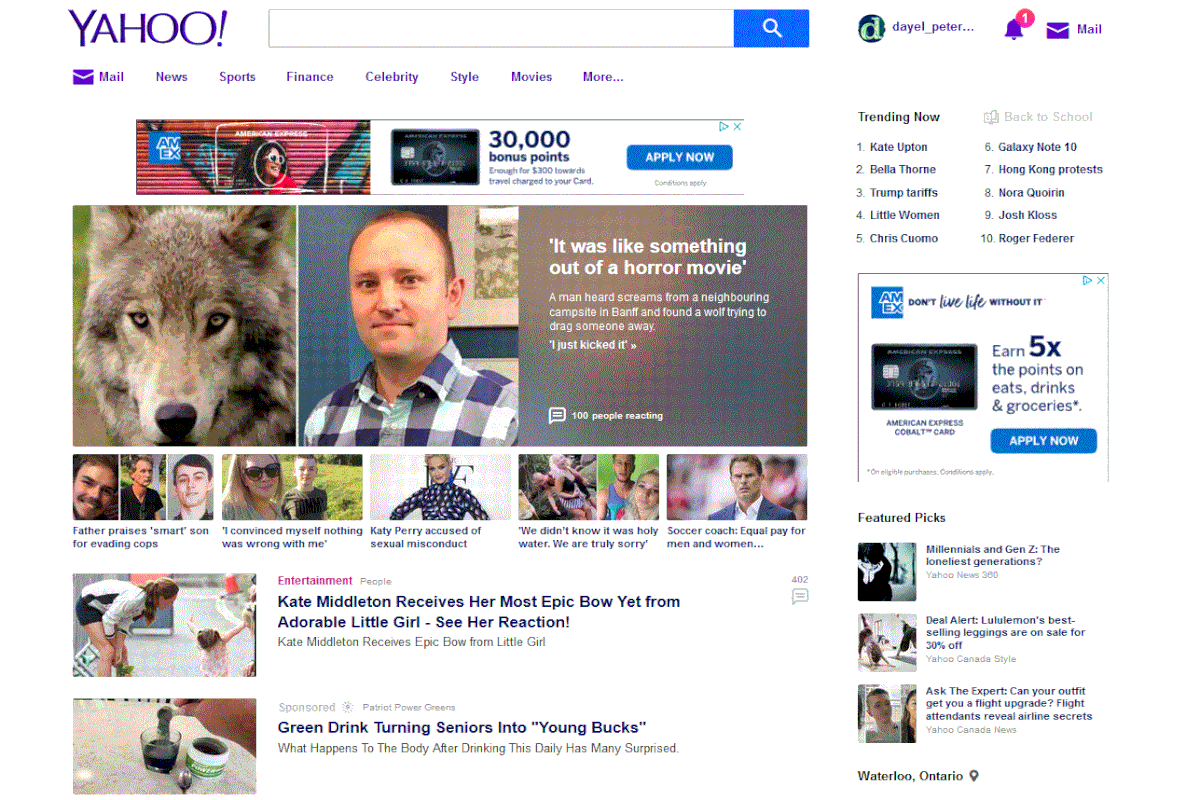Viewport: 1186px width, 800px height.
Task: Click sponsored ad info icon near Patriot Power Greens
Action: pos(347,708)
